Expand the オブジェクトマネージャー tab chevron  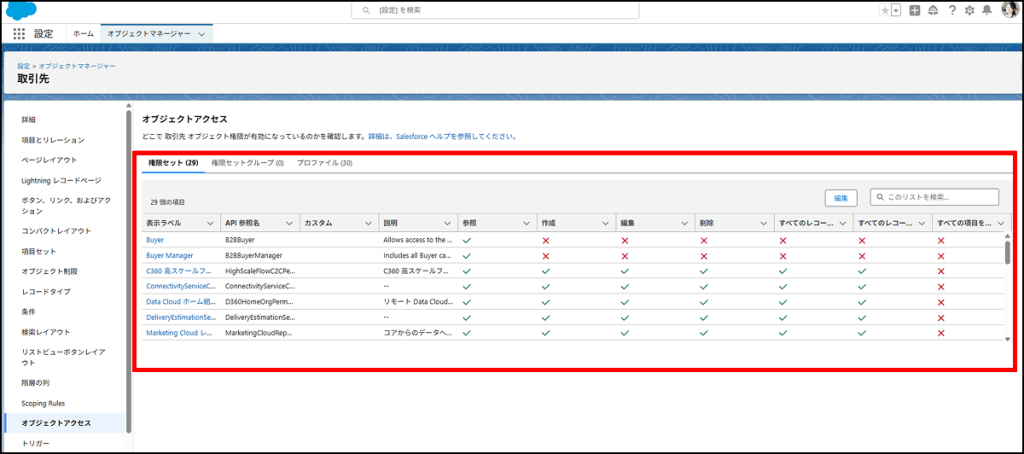click(x=201, y=34)
